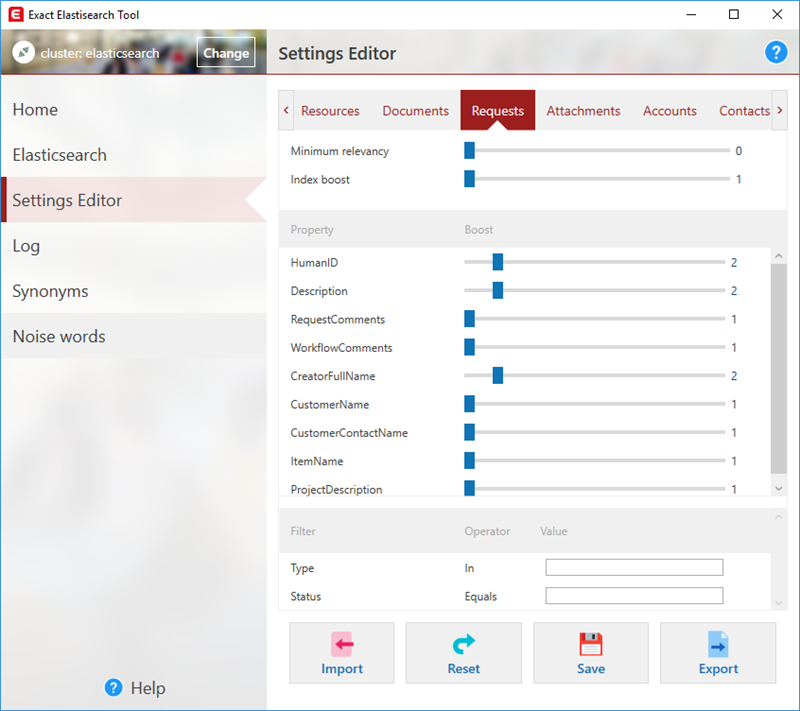This screenshot has height=711, width=800.
Task: Click the Exact app logo in title bar
Action: point(16,14)
